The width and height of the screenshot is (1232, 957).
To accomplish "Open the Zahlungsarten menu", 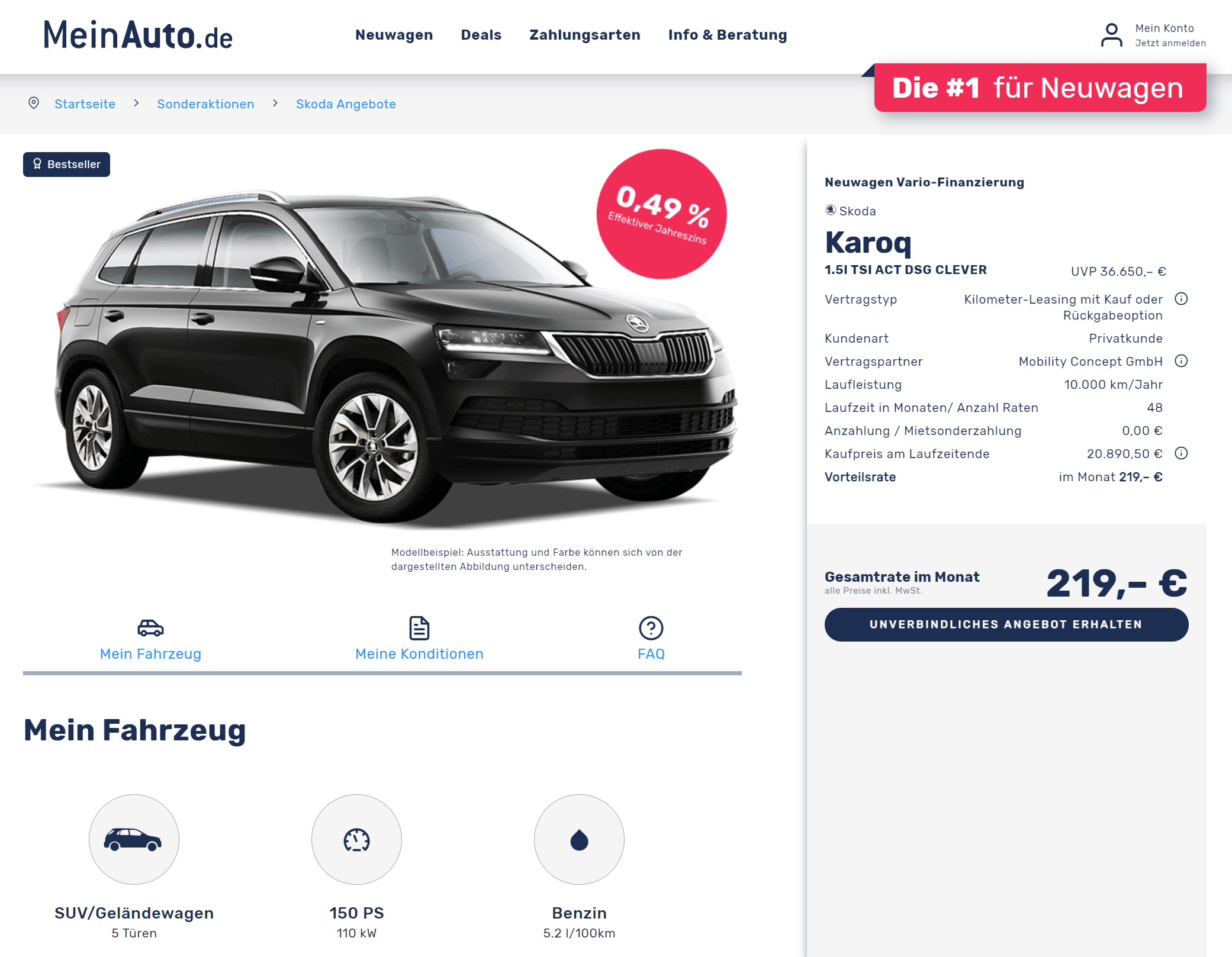I will (x=584, y=35).
